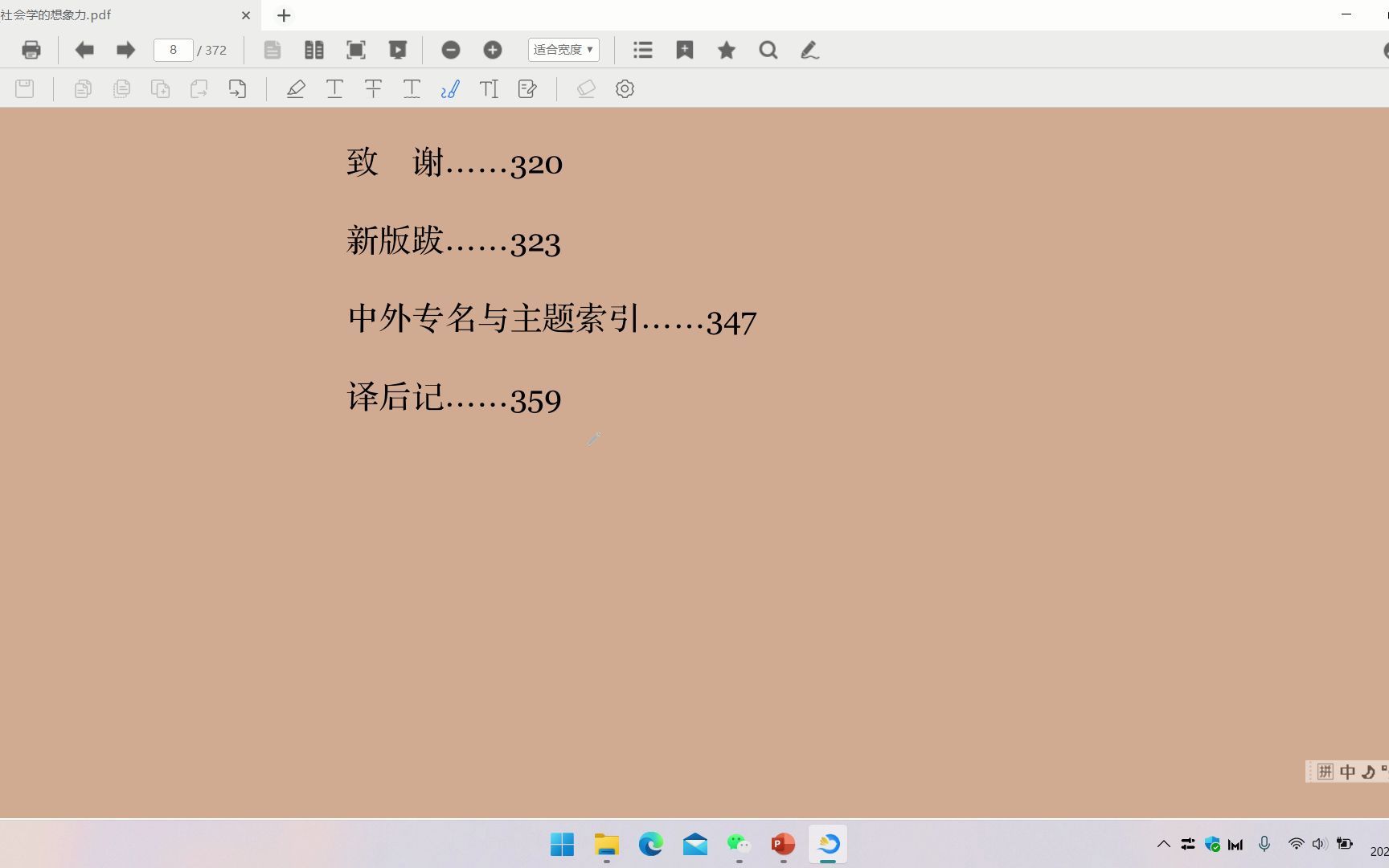Click the 新版跋......323 contents entry
This screenshot has height=868, width=1389.
[453, 241]
